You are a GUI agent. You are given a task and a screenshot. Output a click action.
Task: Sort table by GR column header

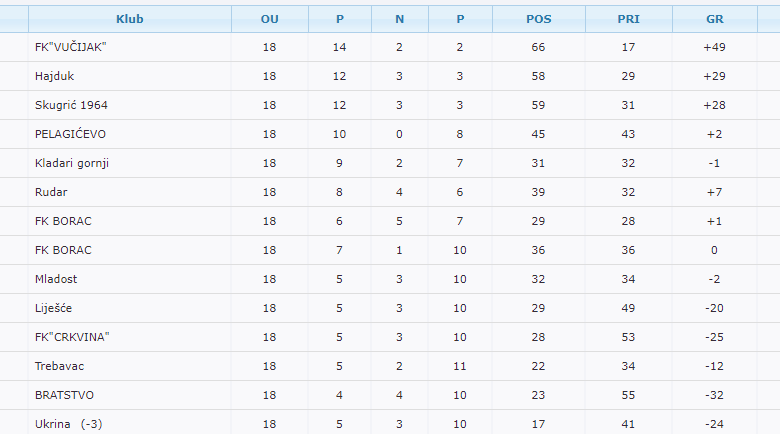[x=714, y=19]
